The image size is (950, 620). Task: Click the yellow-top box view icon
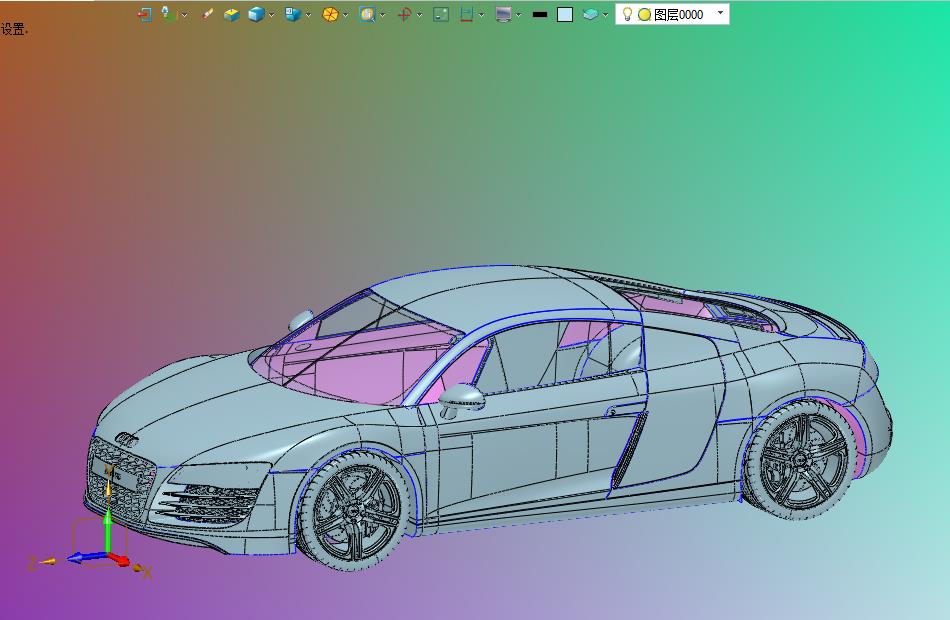pyautogui.click(x=231, y=15)
